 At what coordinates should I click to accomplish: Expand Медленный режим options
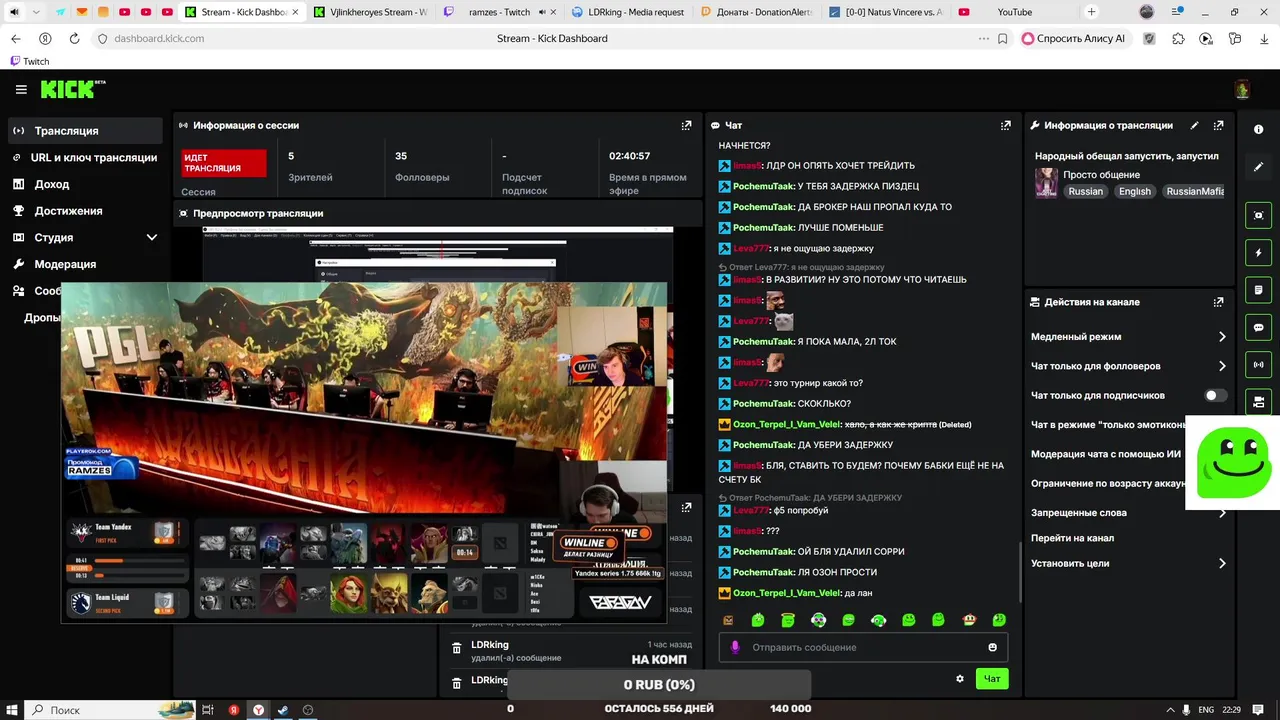click(1221, 337)
